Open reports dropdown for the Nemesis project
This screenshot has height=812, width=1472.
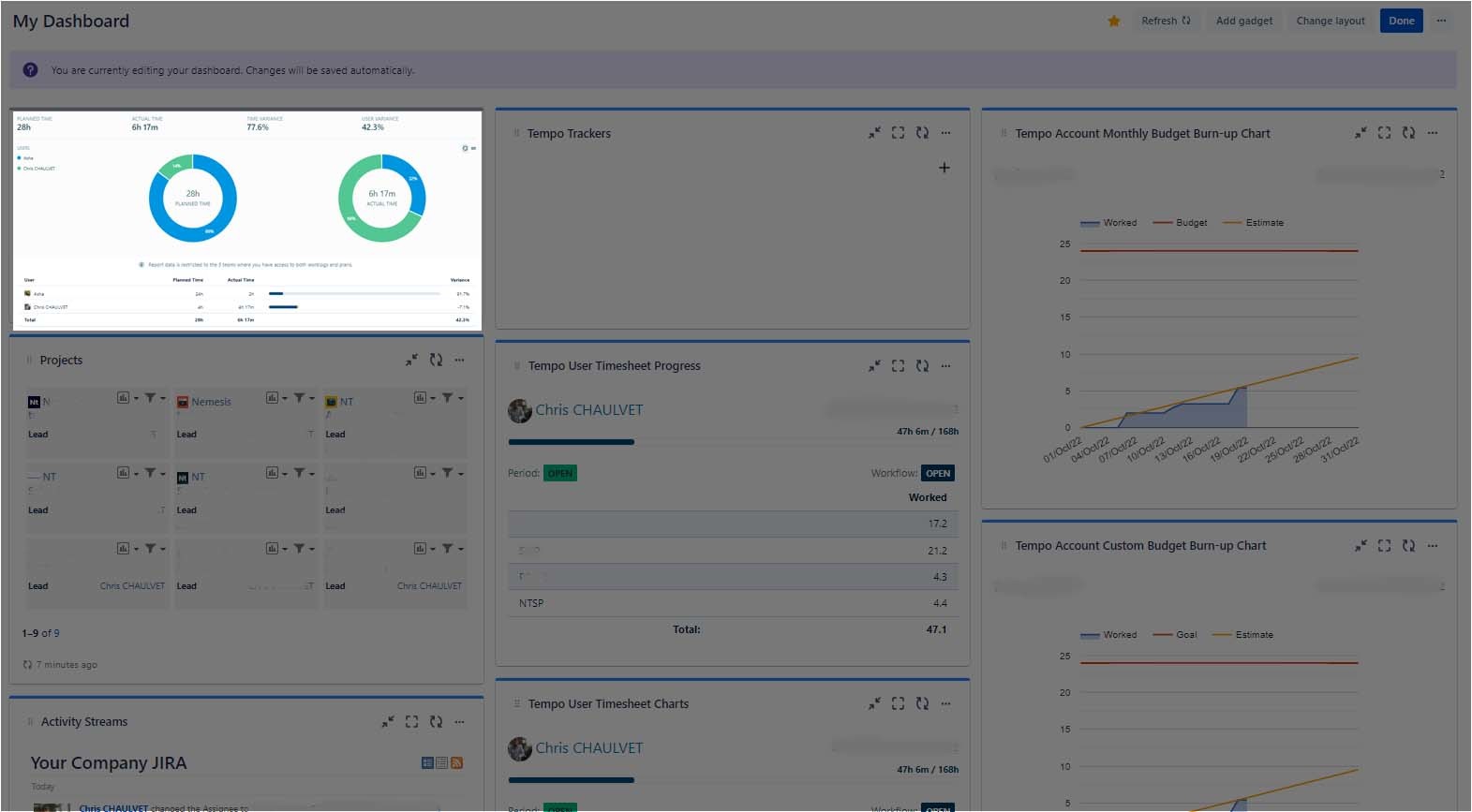[x=275, y=398]
